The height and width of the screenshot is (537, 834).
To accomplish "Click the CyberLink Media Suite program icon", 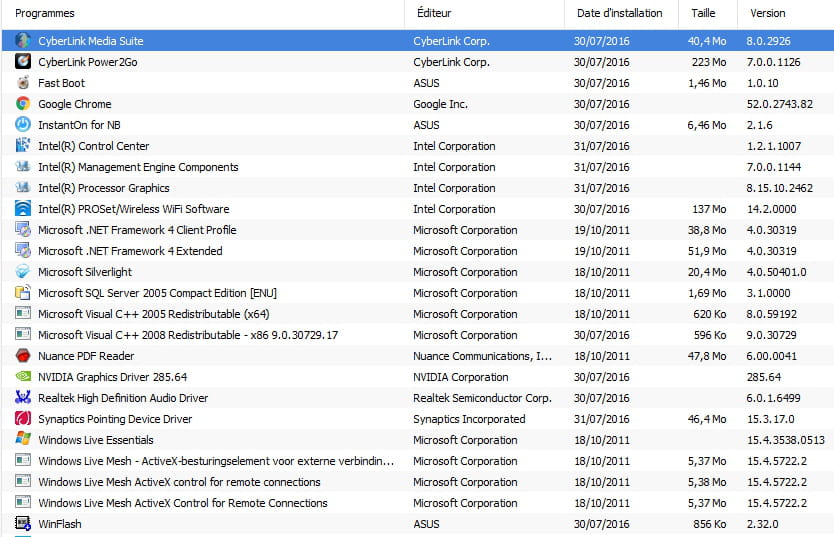I will (22, 40).
